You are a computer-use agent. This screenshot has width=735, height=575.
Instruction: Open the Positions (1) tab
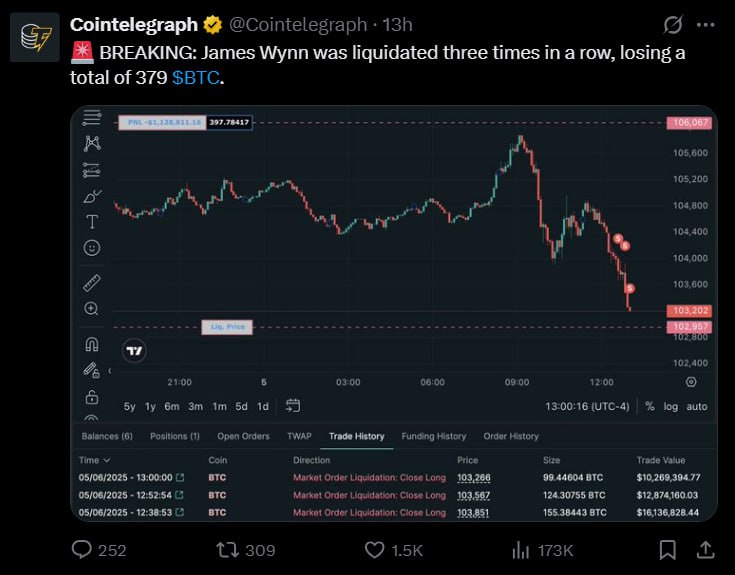tap(175, 436)
